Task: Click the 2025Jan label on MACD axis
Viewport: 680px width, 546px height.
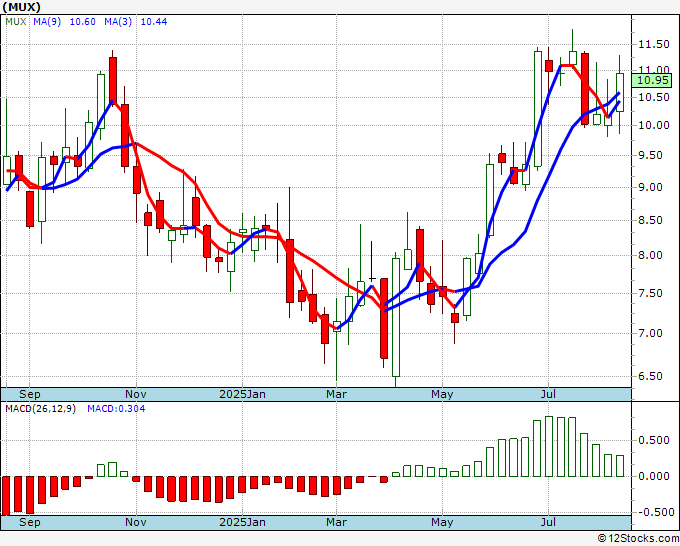Action: (242, 522)
